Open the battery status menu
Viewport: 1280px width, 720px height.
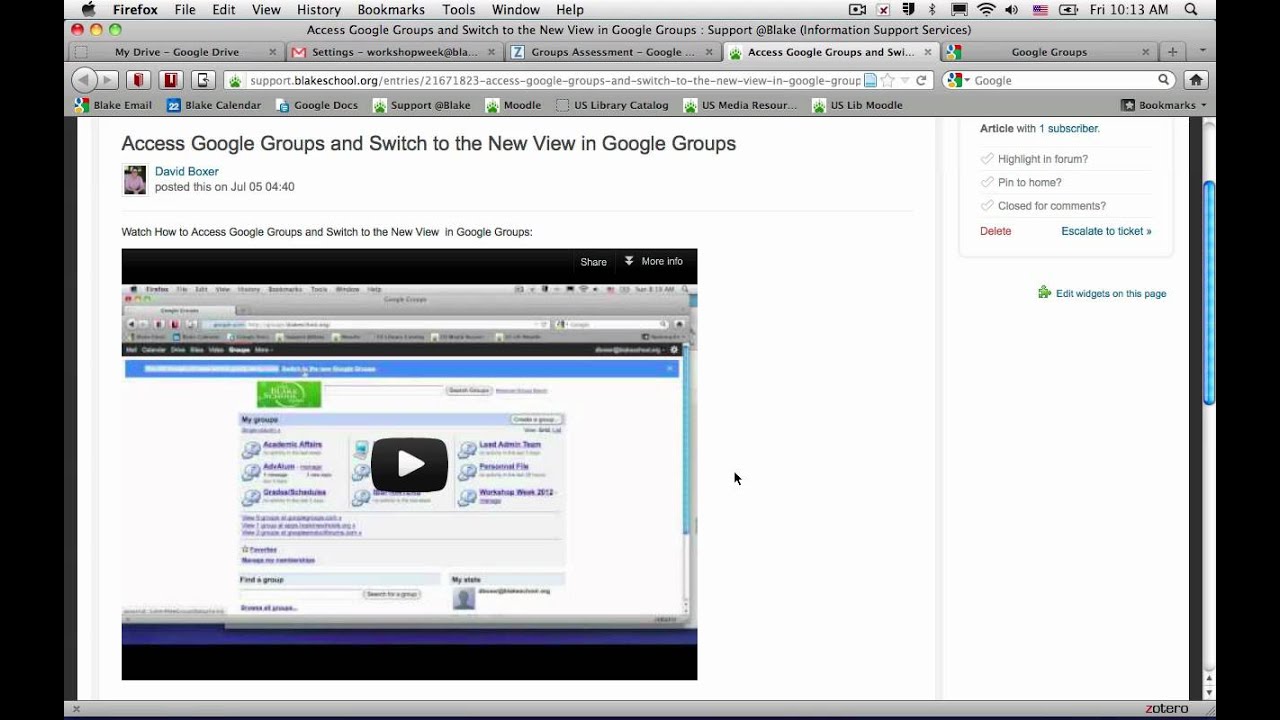point(1068,10)
